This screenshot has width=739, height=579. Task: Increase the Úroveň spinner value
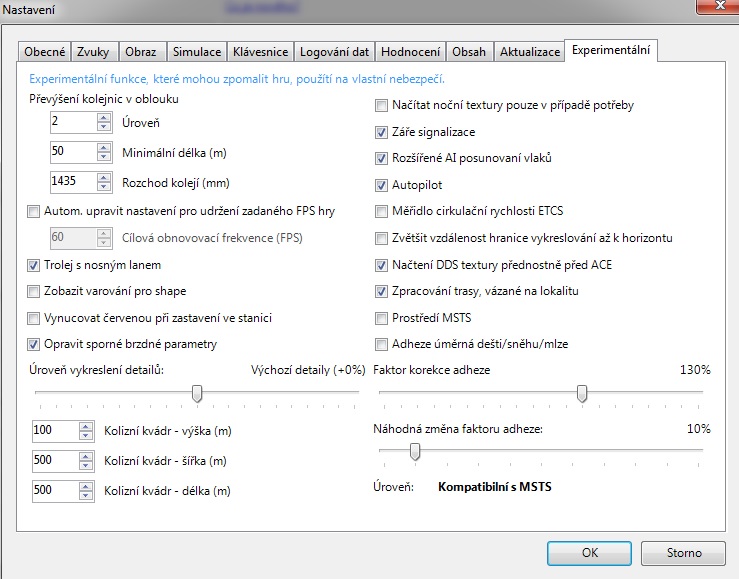pos(103,117)
